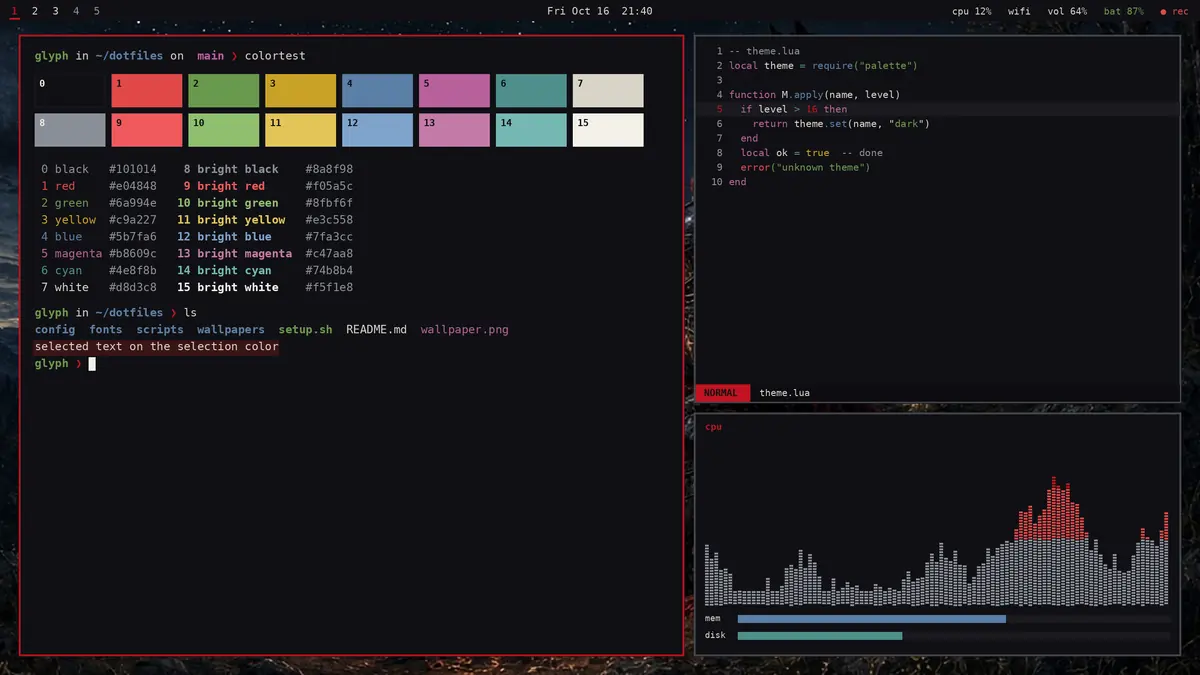The height and width of the screenshot is (675, 1200).
Task: Click the hex value #f05a5c
Action: [329, 186]
